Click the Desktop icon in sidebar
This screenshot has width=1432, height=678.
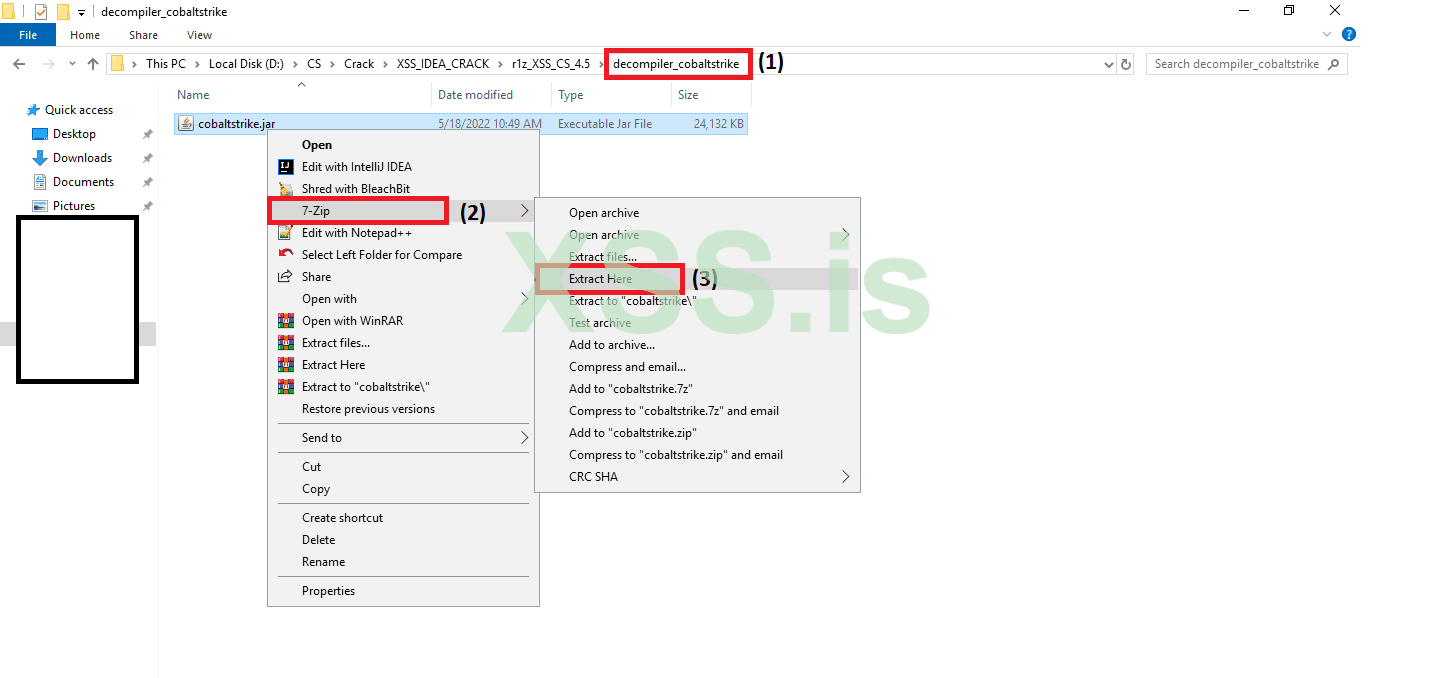[x=40, y=134]
